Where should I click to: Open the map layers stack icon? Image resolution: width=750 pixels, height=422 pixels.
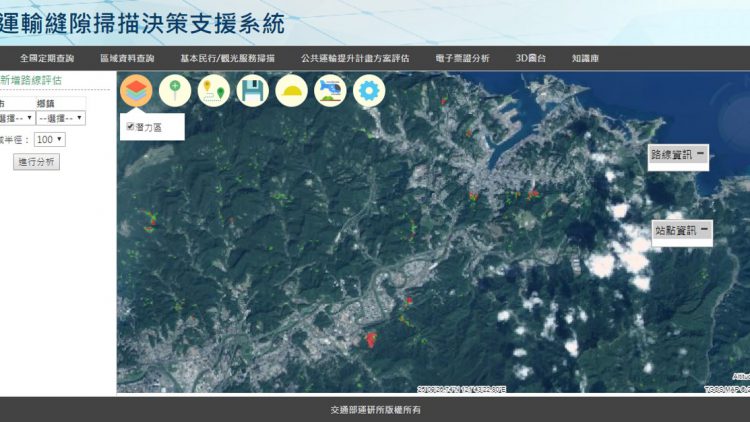pos(136,90)
